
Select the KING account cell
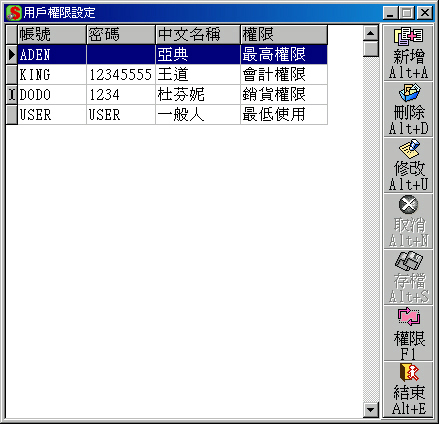click(x=52, y=74)
